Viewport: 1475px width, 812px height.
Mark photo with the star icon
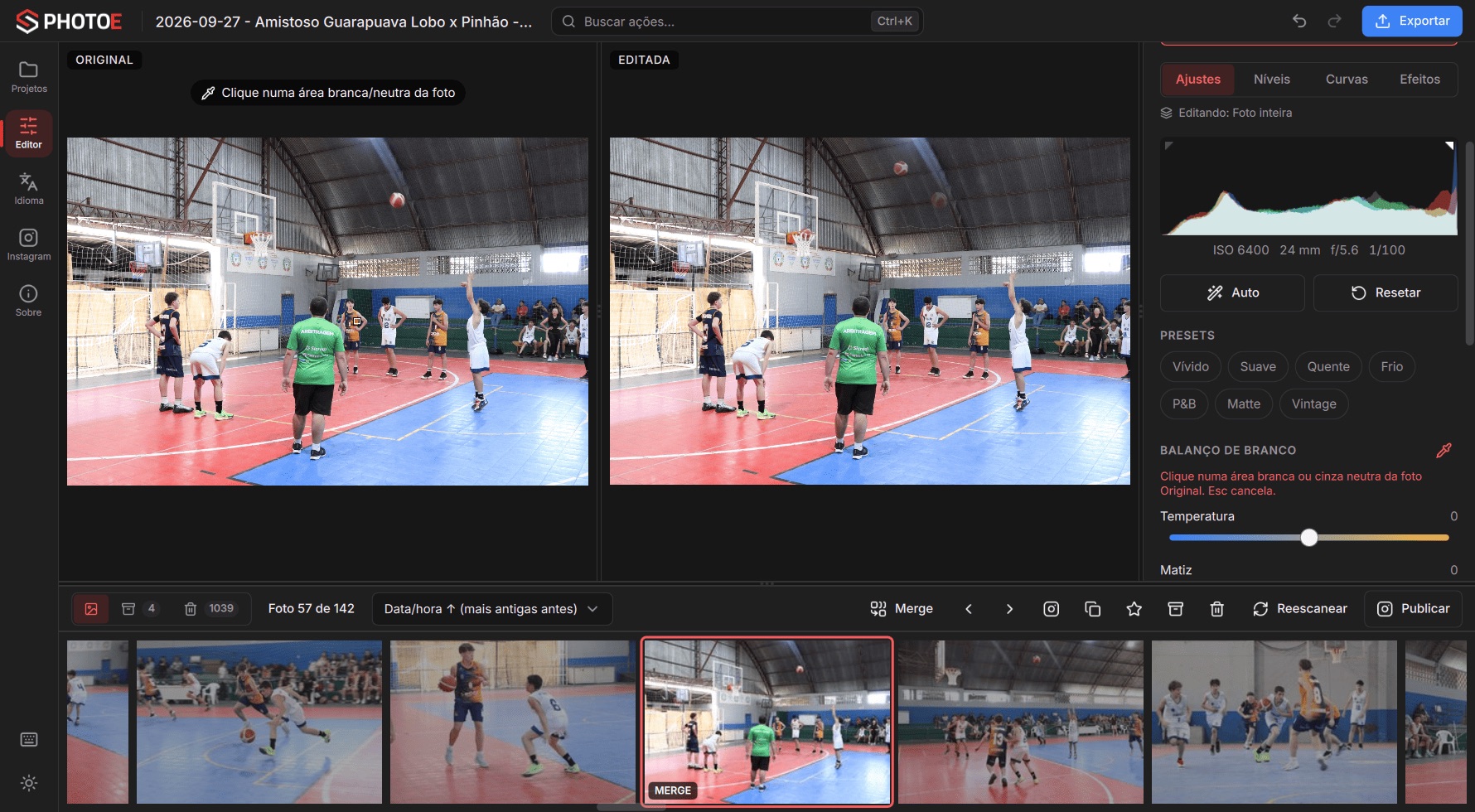(x=1134, y=609)
